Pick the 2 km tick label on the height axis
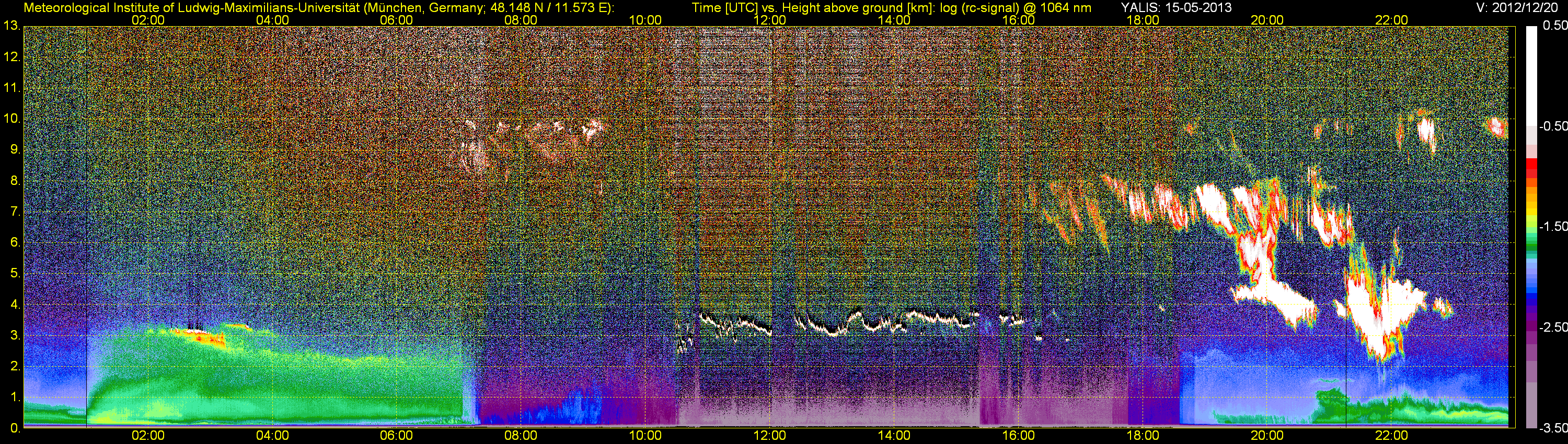Screen dimensions: 1568x444 coord(15,366)
